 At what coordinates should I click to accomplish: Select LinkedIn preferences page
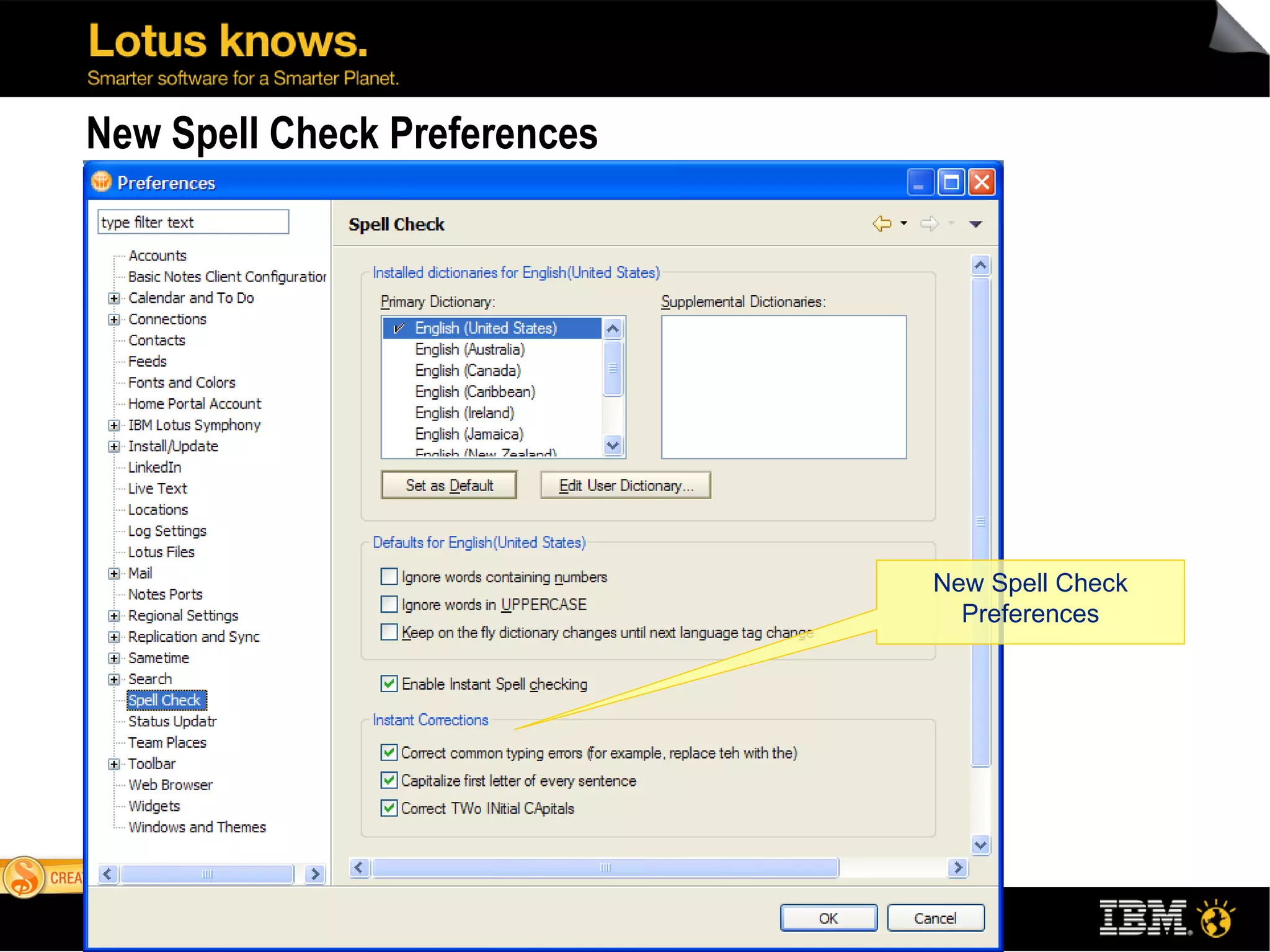point(154,467)
